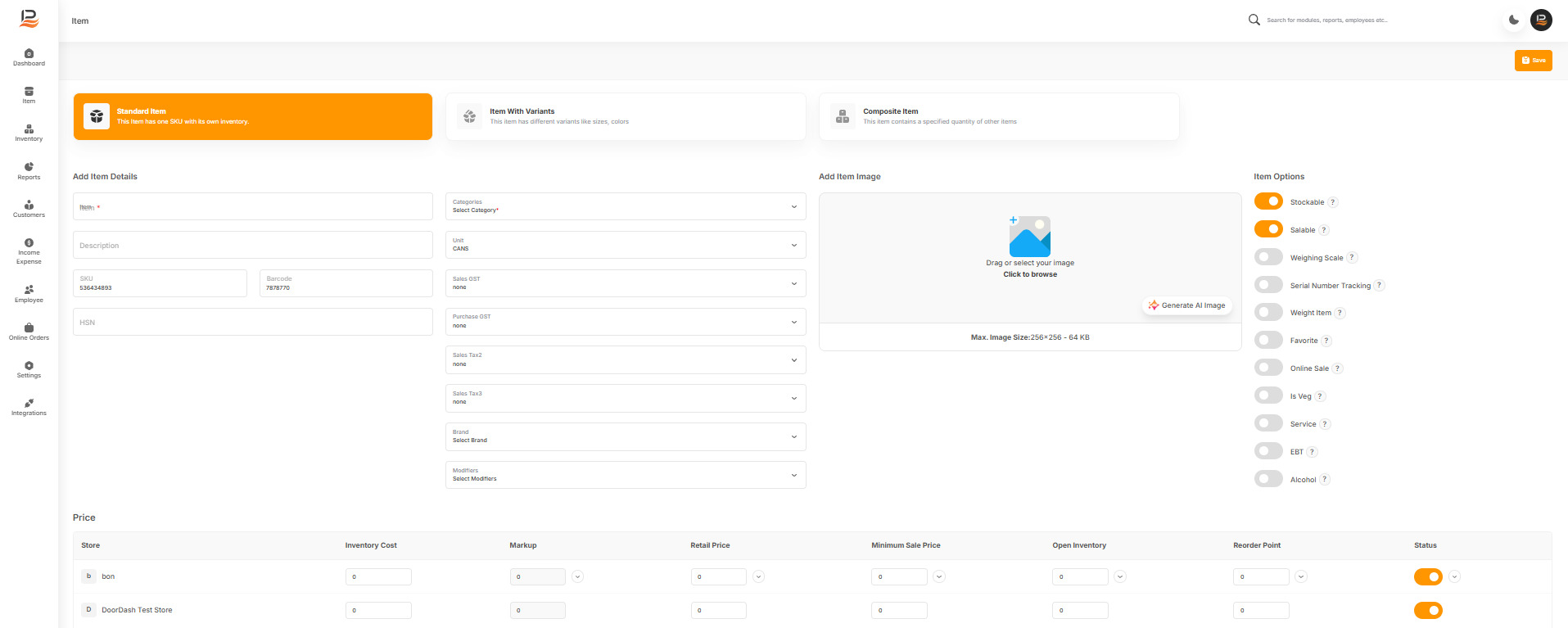Open Online Orders in the sidebar
1568x628 pixels.
[x=29, y=332]
